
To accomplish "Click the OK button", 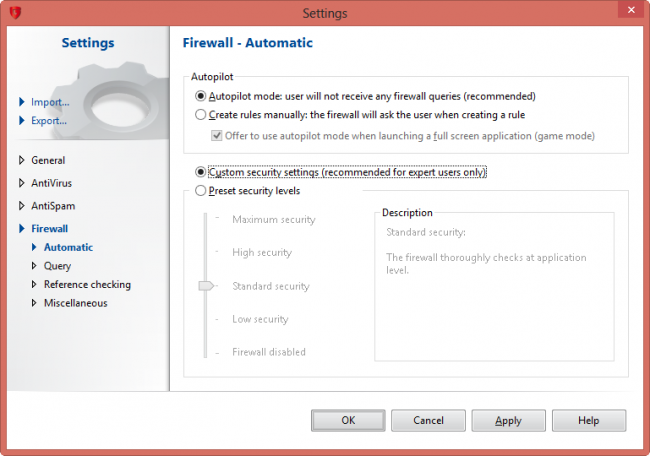I will [348, 420].
